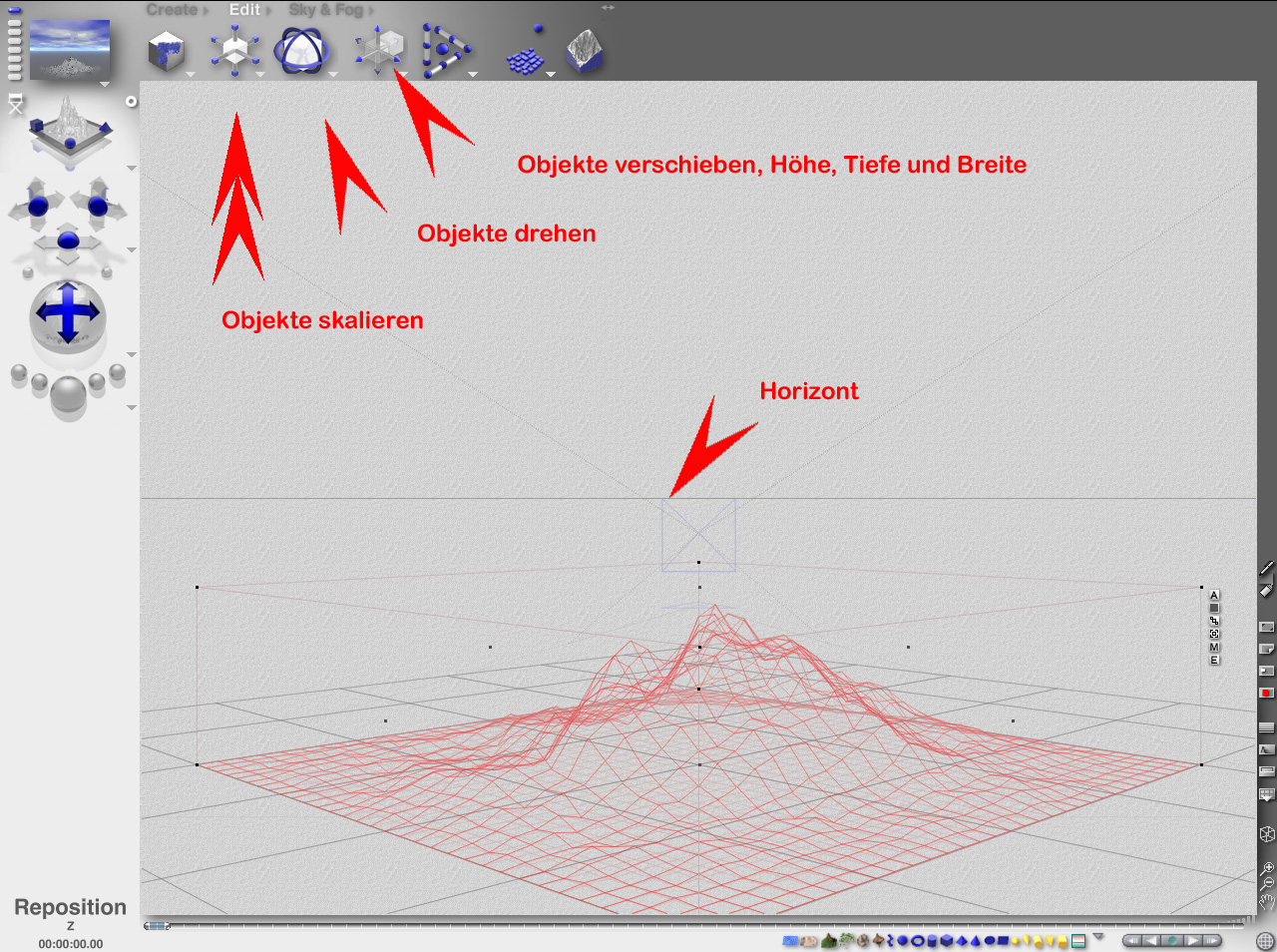The image size is (1277, 952).
Task: Switch to the Sky & Fog palette
Action: pos(331,10)
